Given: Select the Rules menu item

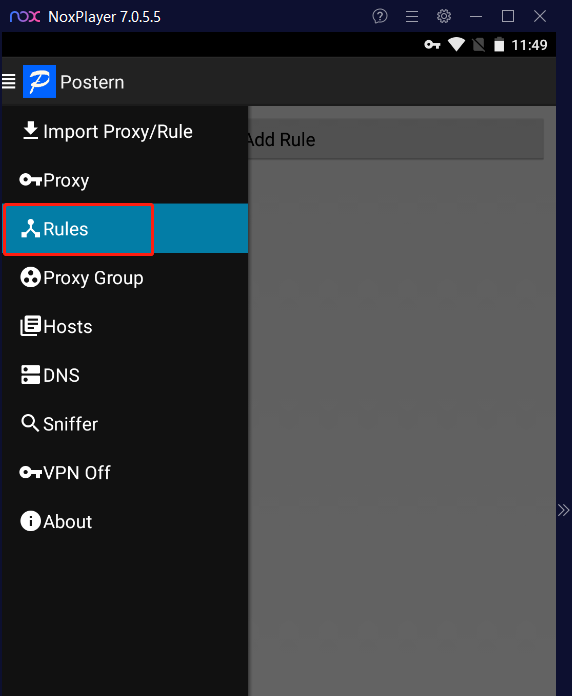Looking at the screenshot, I should [125, 229].
